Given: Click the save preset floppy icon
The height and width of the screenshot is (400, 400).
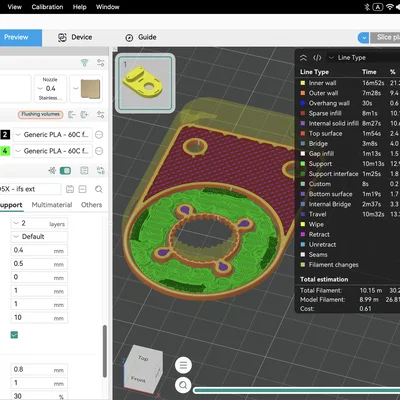Looking at the screenshot, I should (70, 189).
